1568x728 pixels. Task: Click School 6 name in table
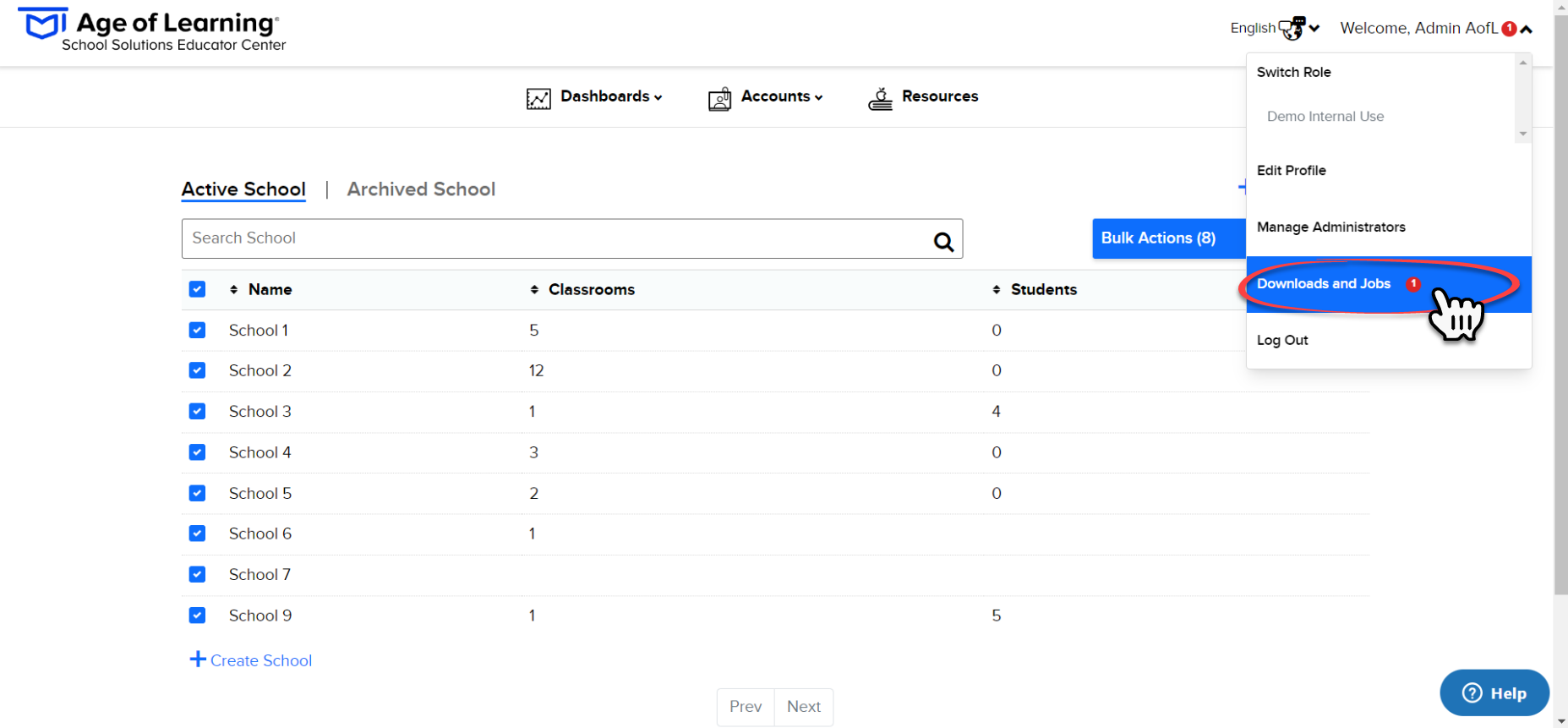click(260, 534)
